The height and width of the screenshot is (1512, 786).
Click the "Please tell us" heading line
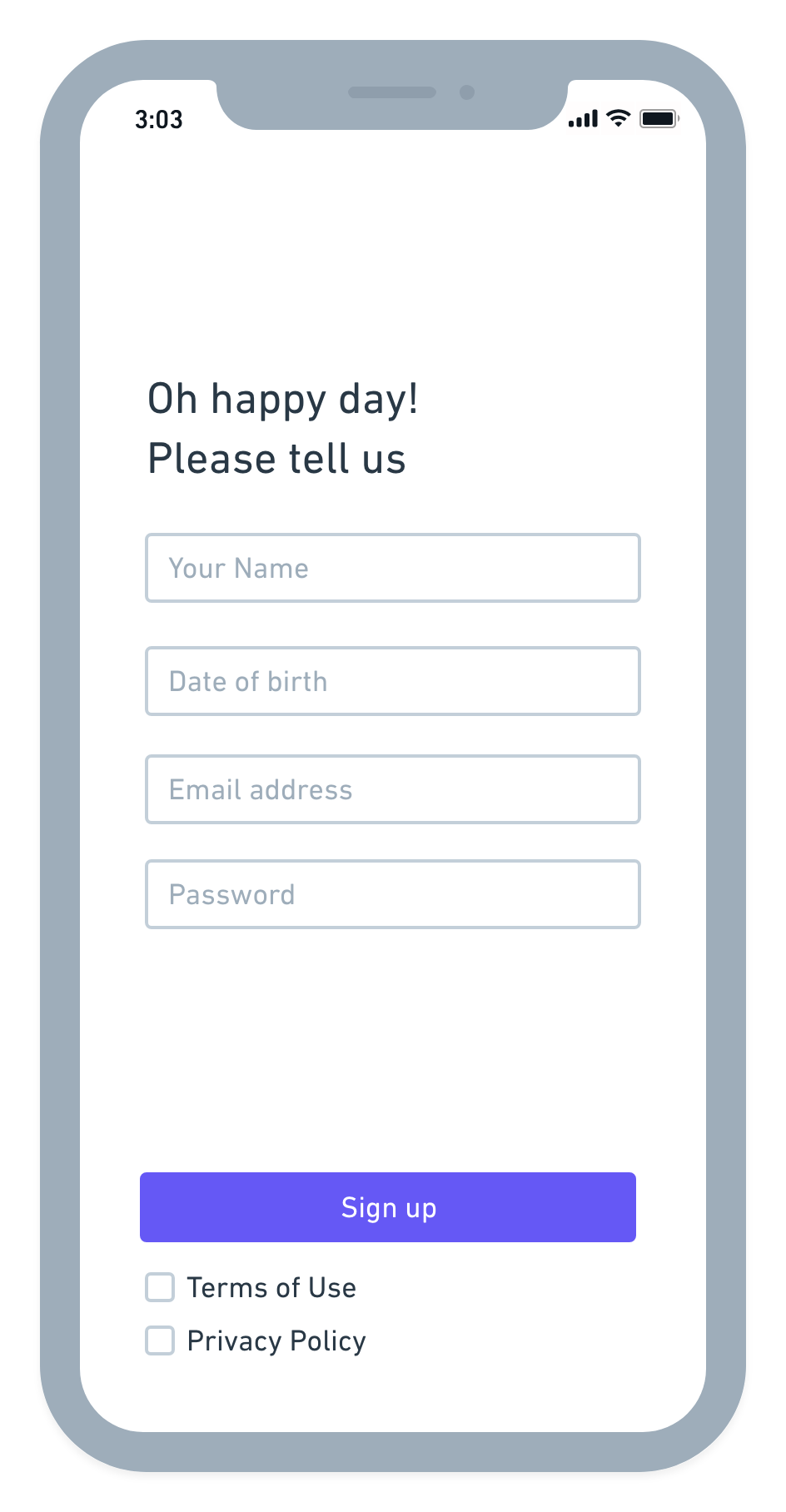[x=276, y=459]
